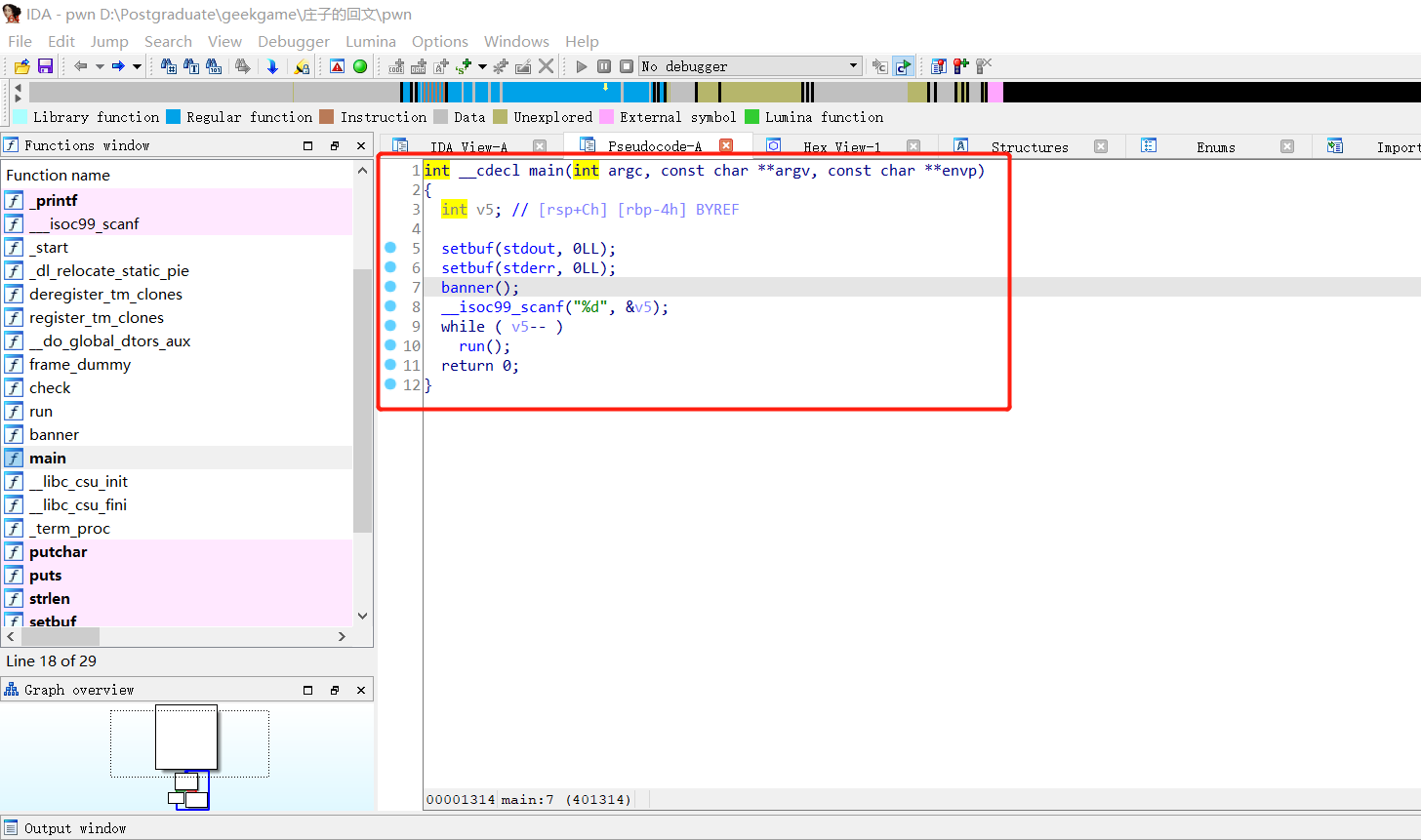The width and height of the screenshot is (1421, 840).
Task: Click the green circle toolbar icon
Action: point(360,66)
